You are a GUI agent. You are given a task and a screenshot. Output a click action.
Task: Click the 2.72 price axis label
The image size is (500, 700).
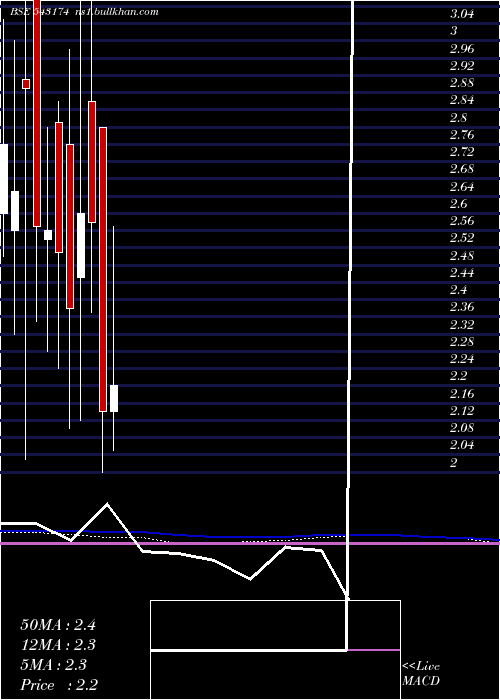pyautogui.click(x=462, y=152)
